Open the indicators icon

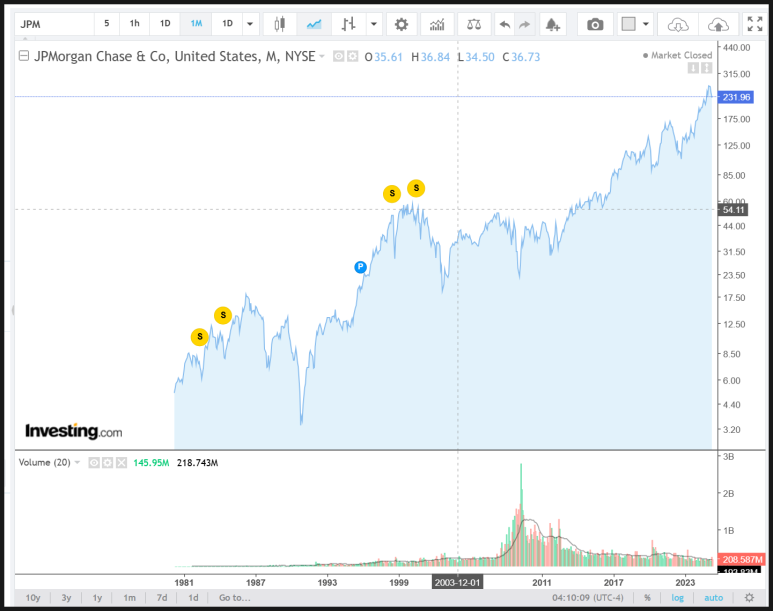tap(437, 24)
